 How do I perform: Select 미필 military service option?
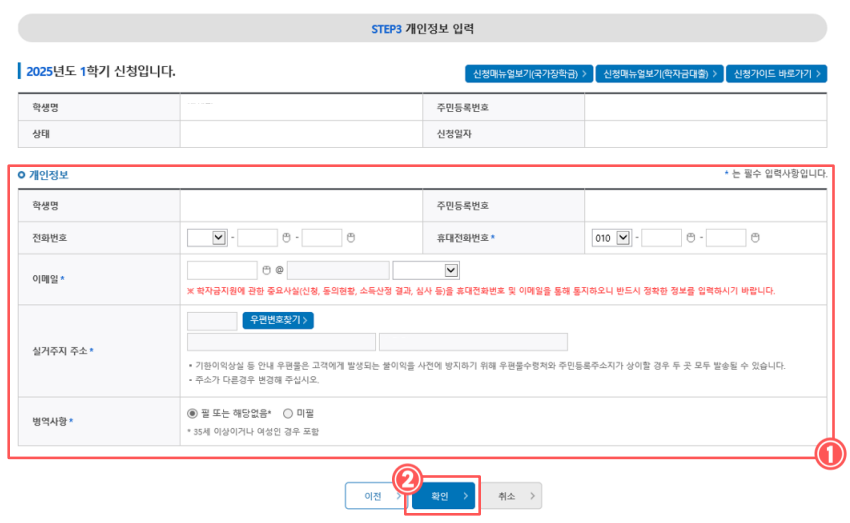[288, 414]
